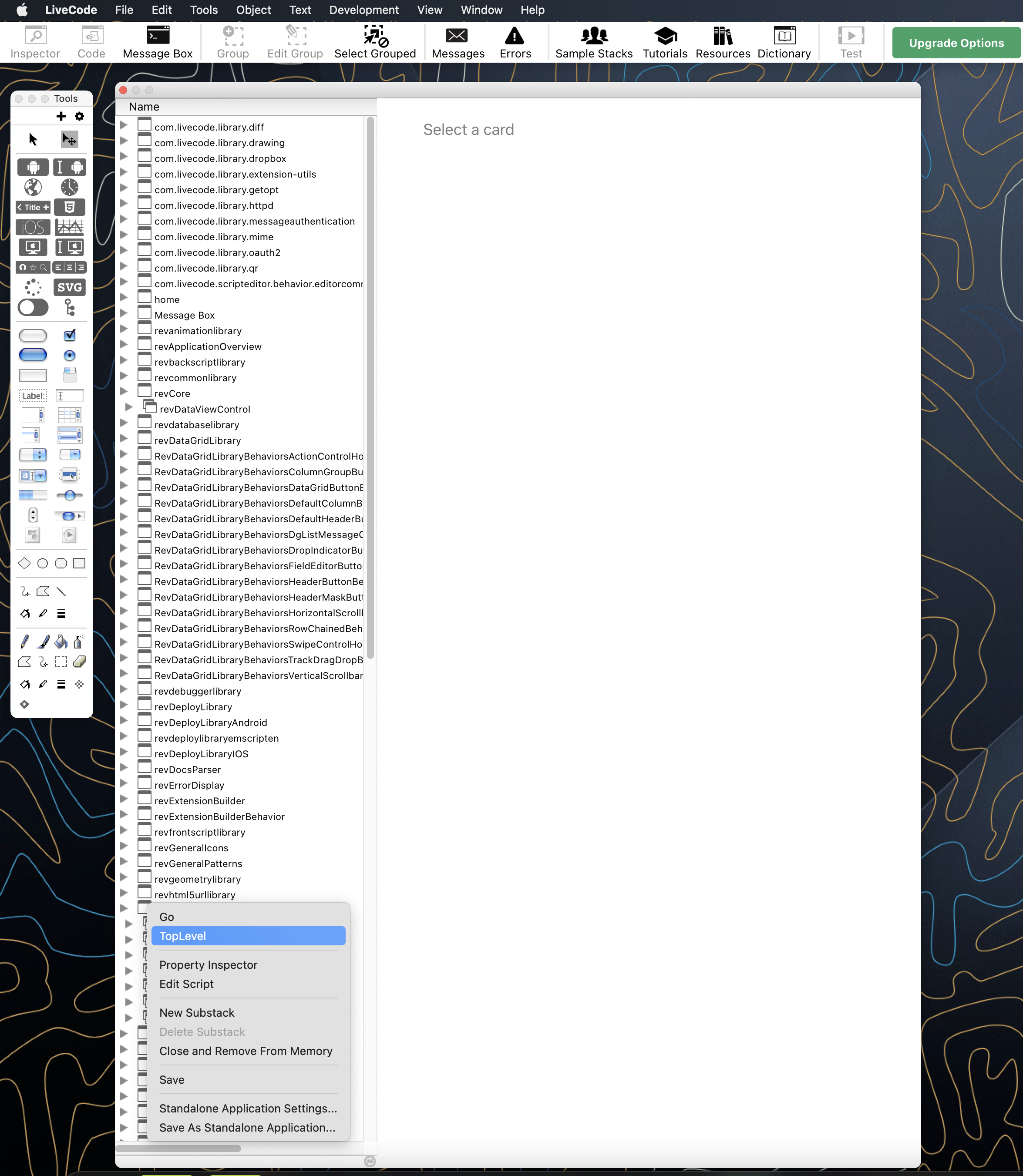Select the Run (browse) arrow tool
The image size is (1023, 1176).
[x=33, y=139]
